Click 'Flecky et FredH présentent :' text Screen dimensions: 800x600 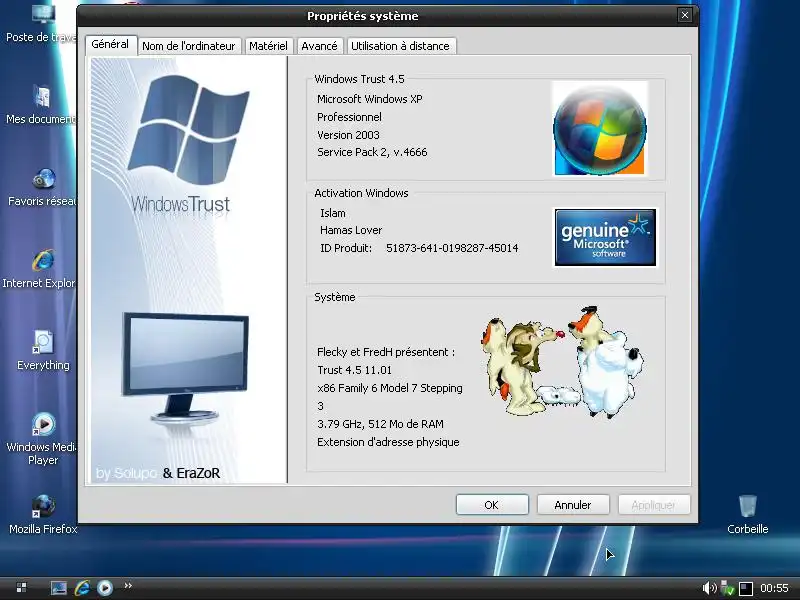(x=386, y=352)
